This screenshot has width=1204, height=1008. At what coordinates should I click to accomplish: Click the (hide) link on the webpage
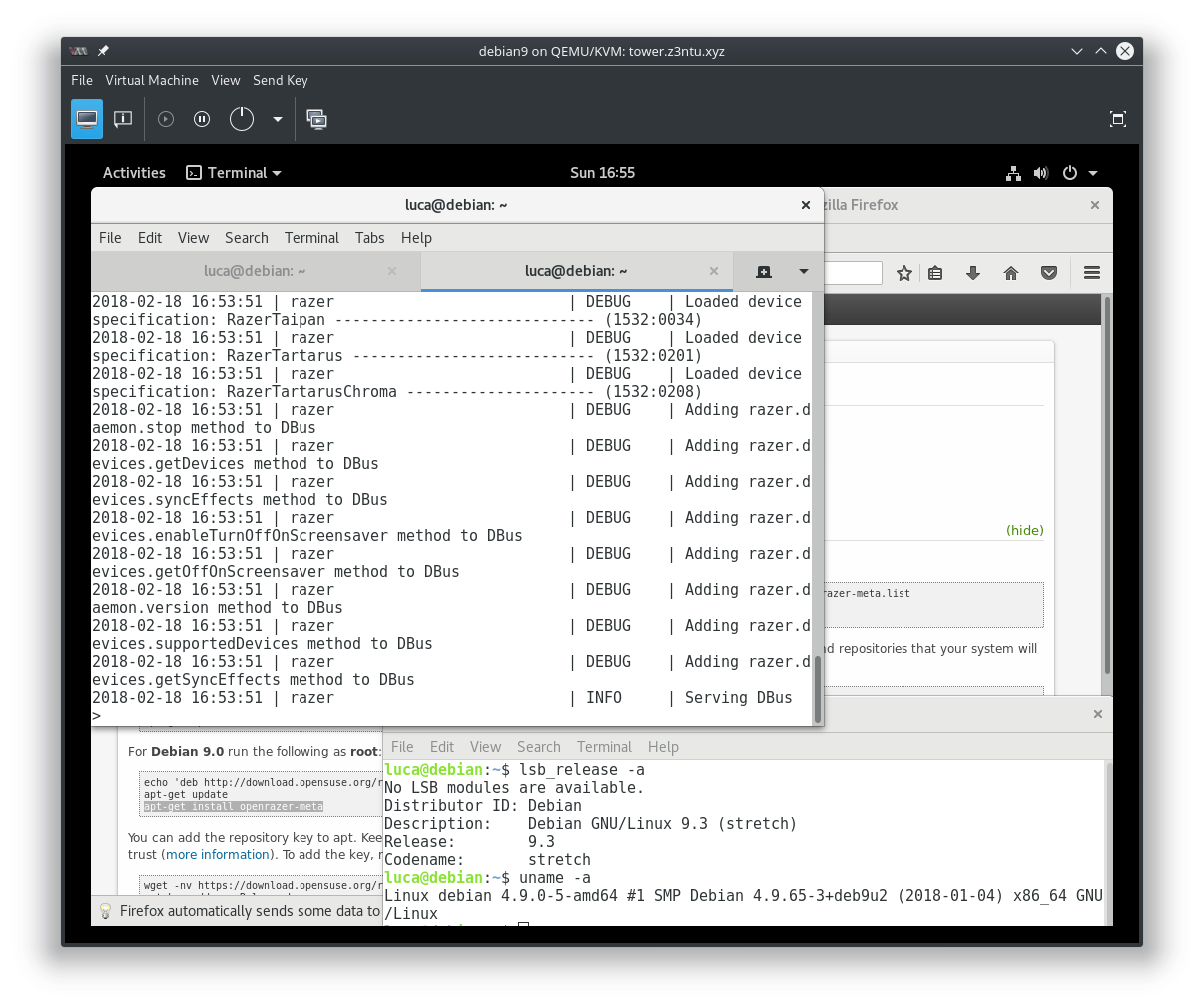1024,530
